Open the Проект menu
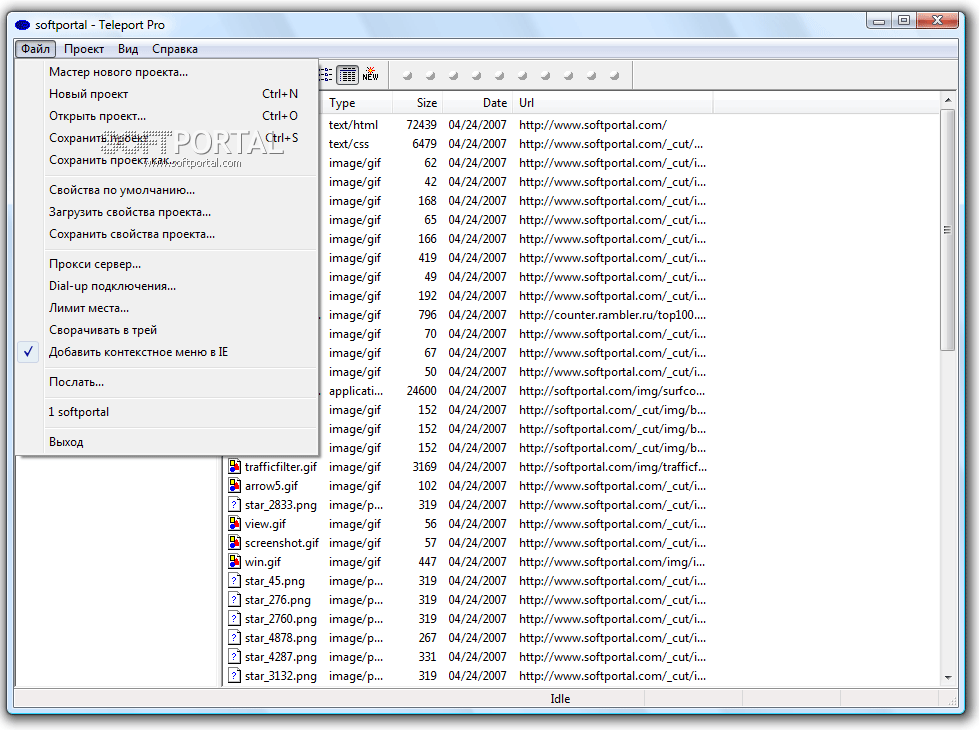Image resolution: width=979 pixels, height=730 pixels. pos(84,49)
